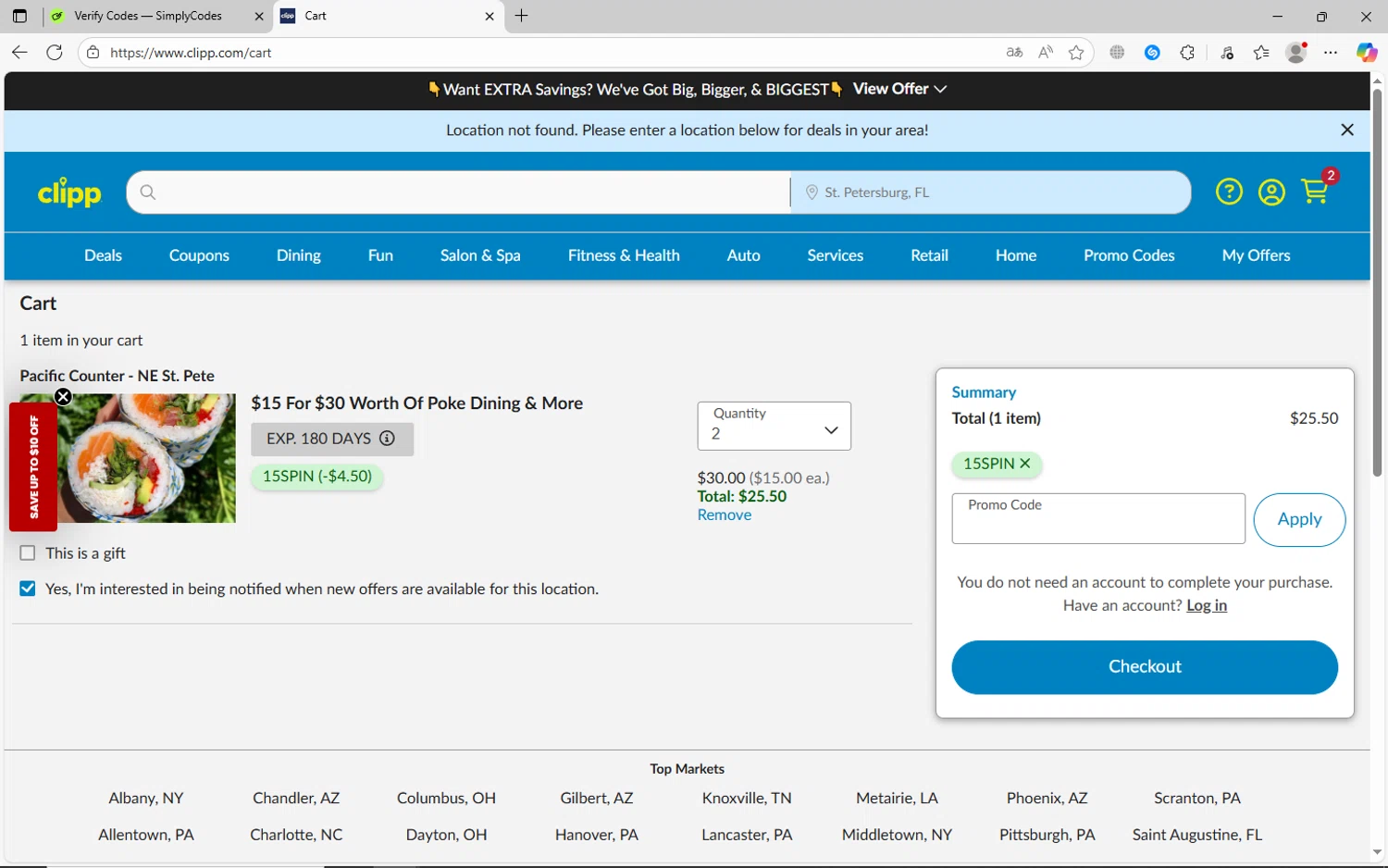
Task: Open the Services category
Action: point(836,255)
